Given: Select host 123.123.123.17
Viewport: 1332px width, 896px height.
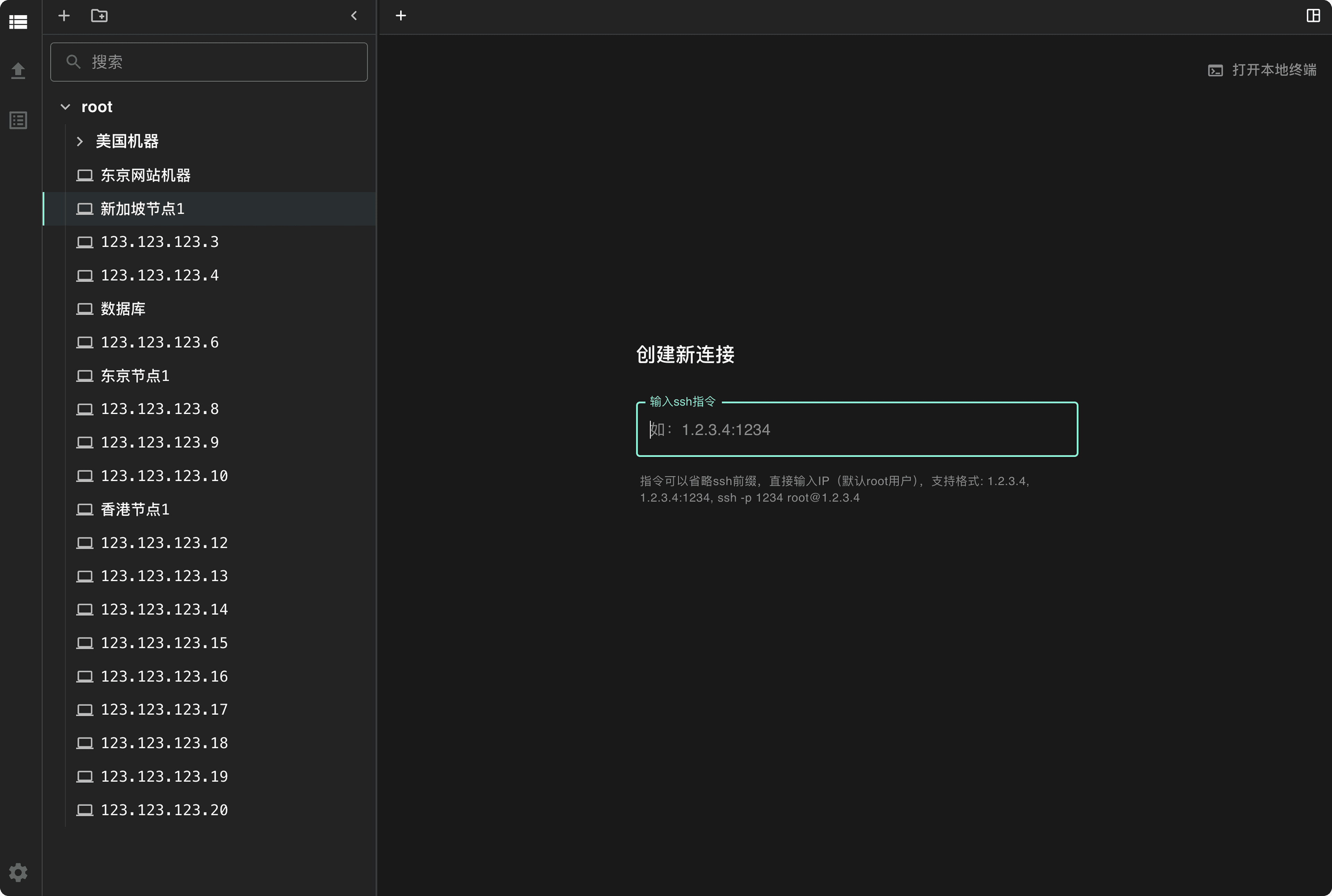Looking at the screenshot, I should 209,710.
